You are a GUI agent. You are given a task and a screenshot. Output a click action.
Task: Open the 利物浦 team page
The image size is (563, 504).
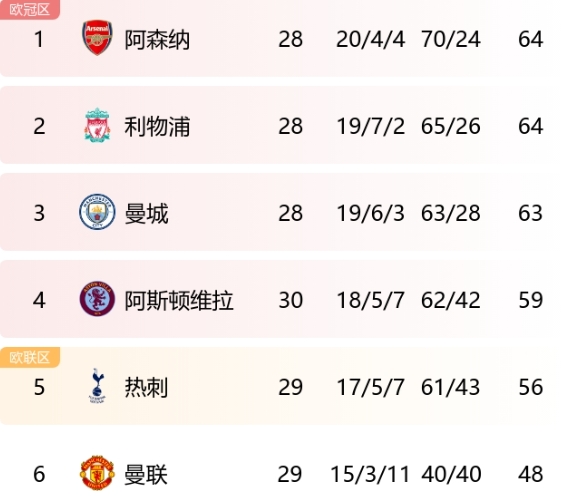(157, 127)
